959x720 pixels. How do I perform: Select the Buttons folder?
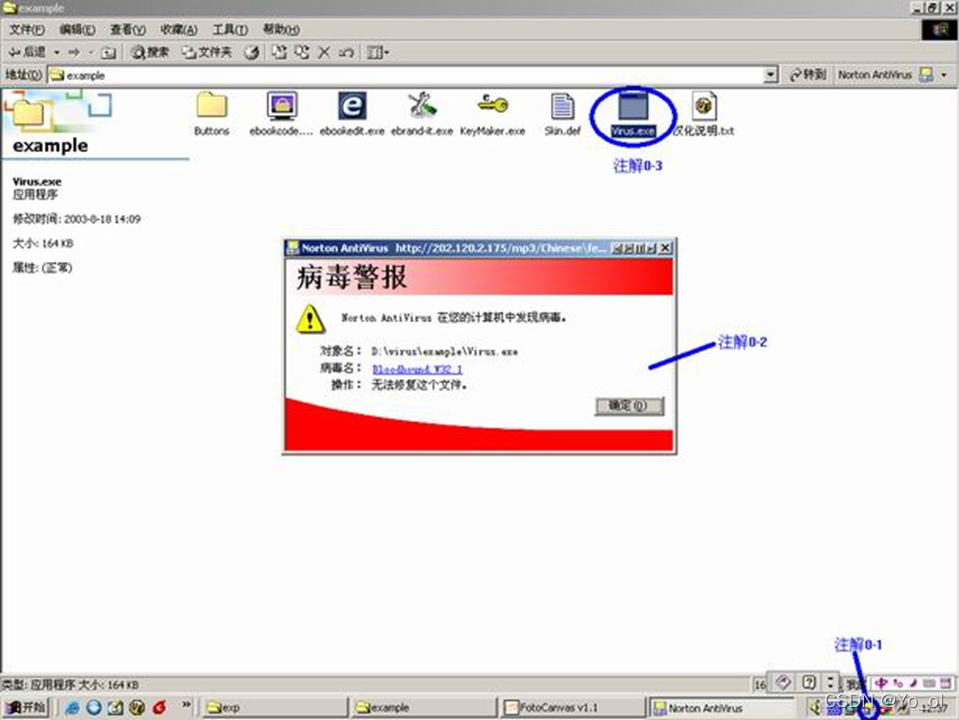click(x=212, y=114)
